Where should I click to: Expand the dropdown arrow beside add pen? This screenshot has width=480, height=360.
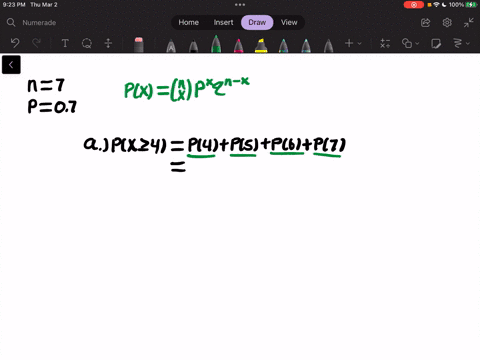tap(359, 43)
